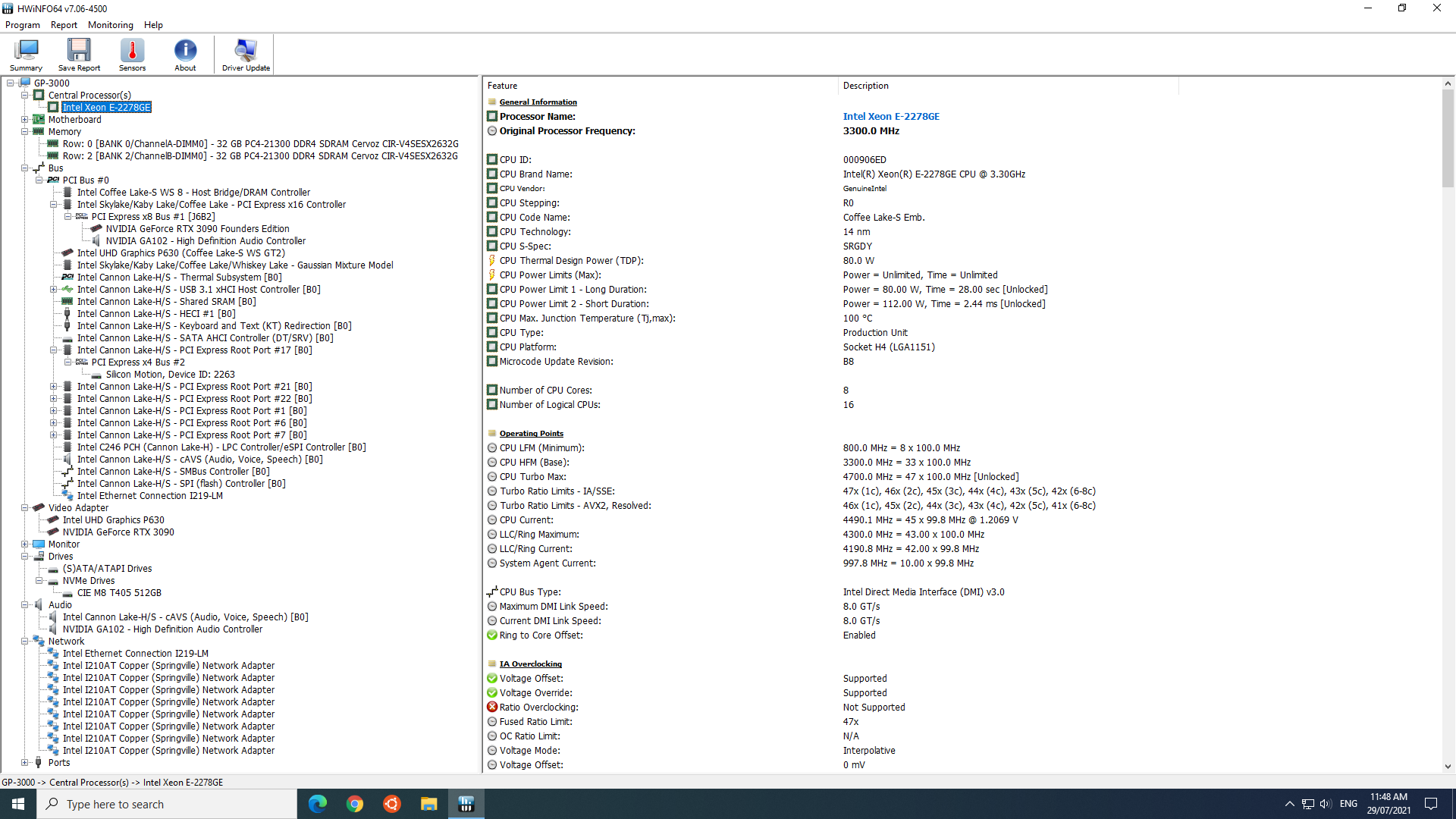
Task: Collapse the PCI Bus #0 node
Action: [x=39, y=180]
